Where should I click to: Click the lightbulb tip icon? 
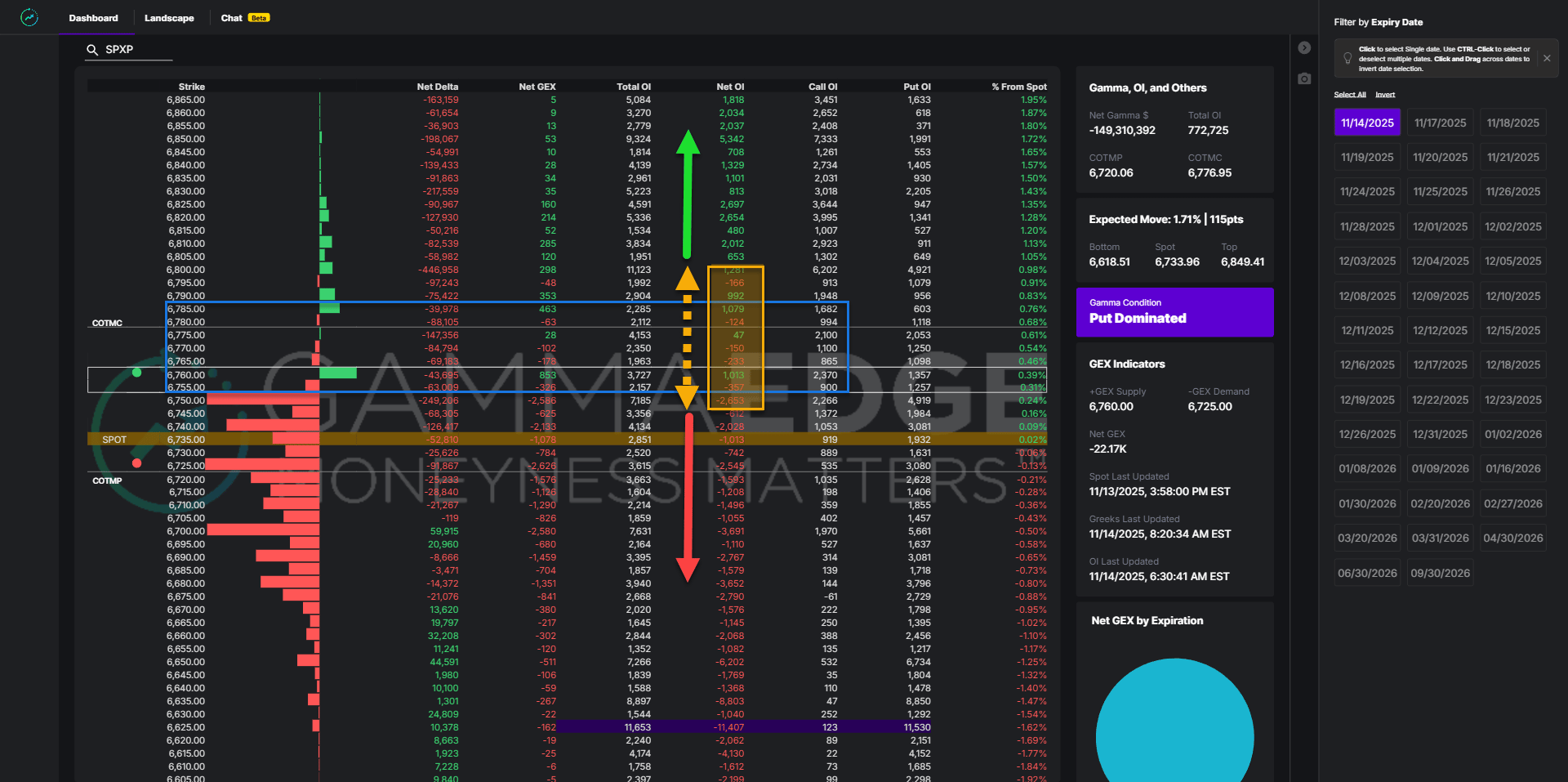point(1347,59)
